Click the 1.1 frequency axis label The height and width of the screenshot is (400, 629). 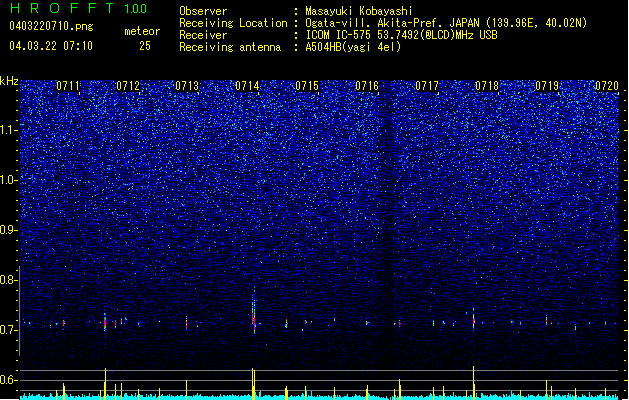point(8,130)
